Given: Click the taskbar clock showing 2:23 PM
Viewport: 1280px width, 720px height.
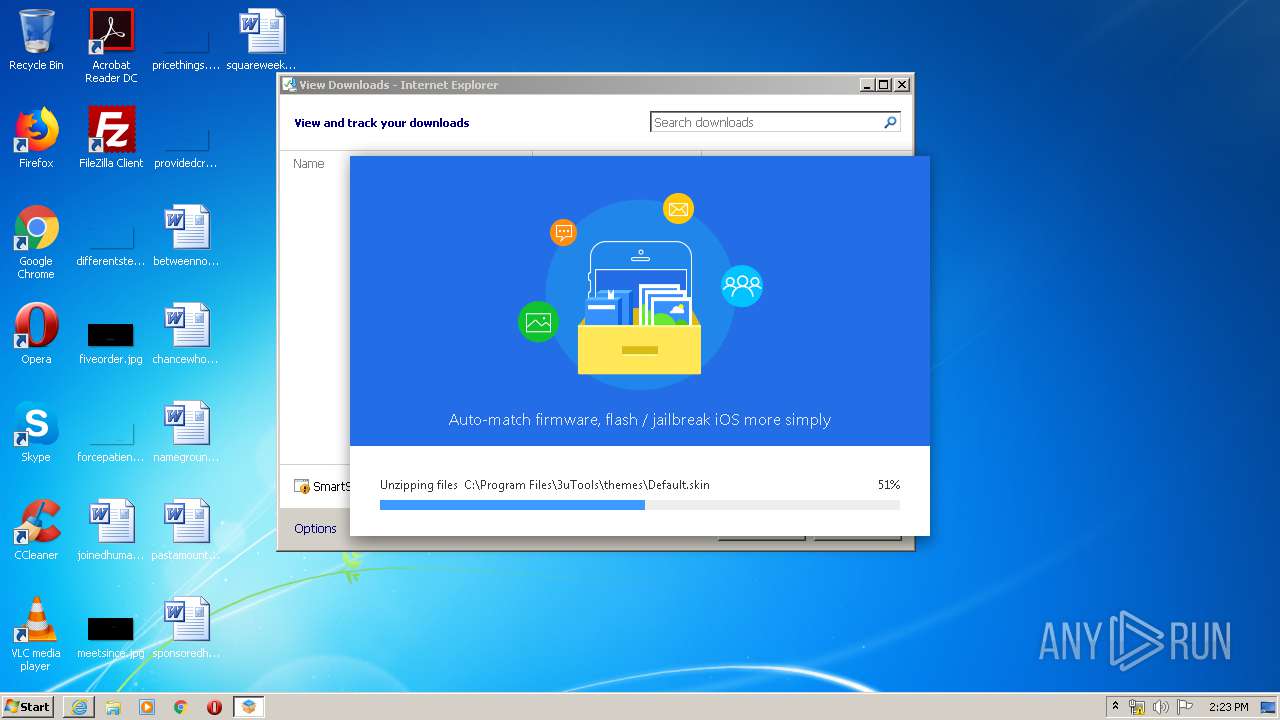Looking at the screenshot, I should (1228, 707).
